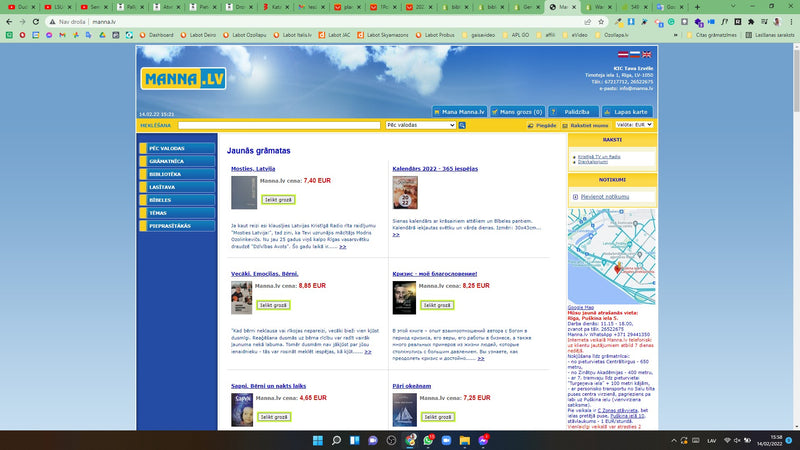The width and height of the screenshot is (800, 450).
Task: Select Bībeles in sidebar menu
Action: (x=177, y=200)
